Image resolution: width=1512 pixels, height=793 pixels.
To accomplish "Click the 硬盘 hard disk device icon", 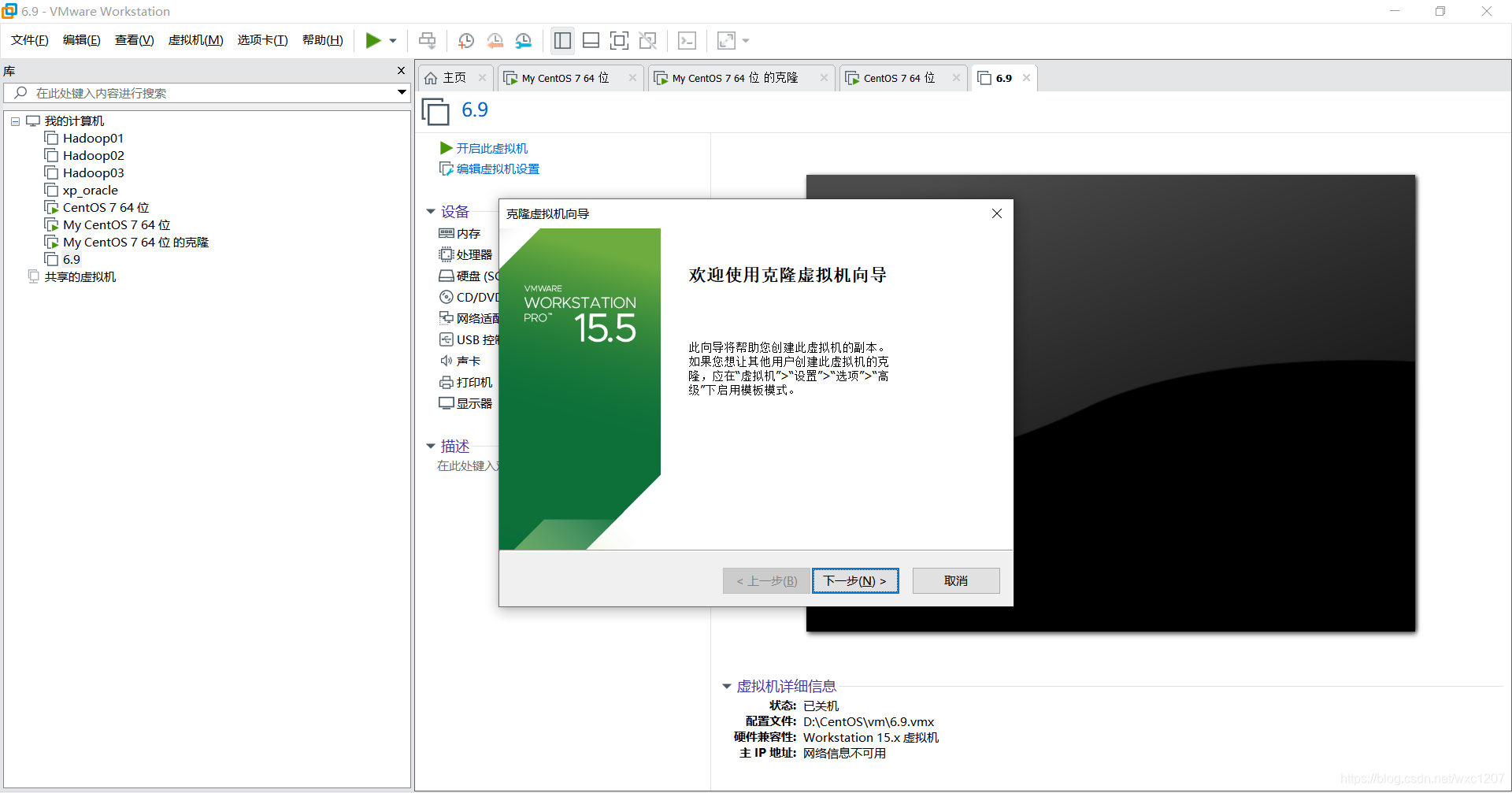I will click(x=446, y=276).
